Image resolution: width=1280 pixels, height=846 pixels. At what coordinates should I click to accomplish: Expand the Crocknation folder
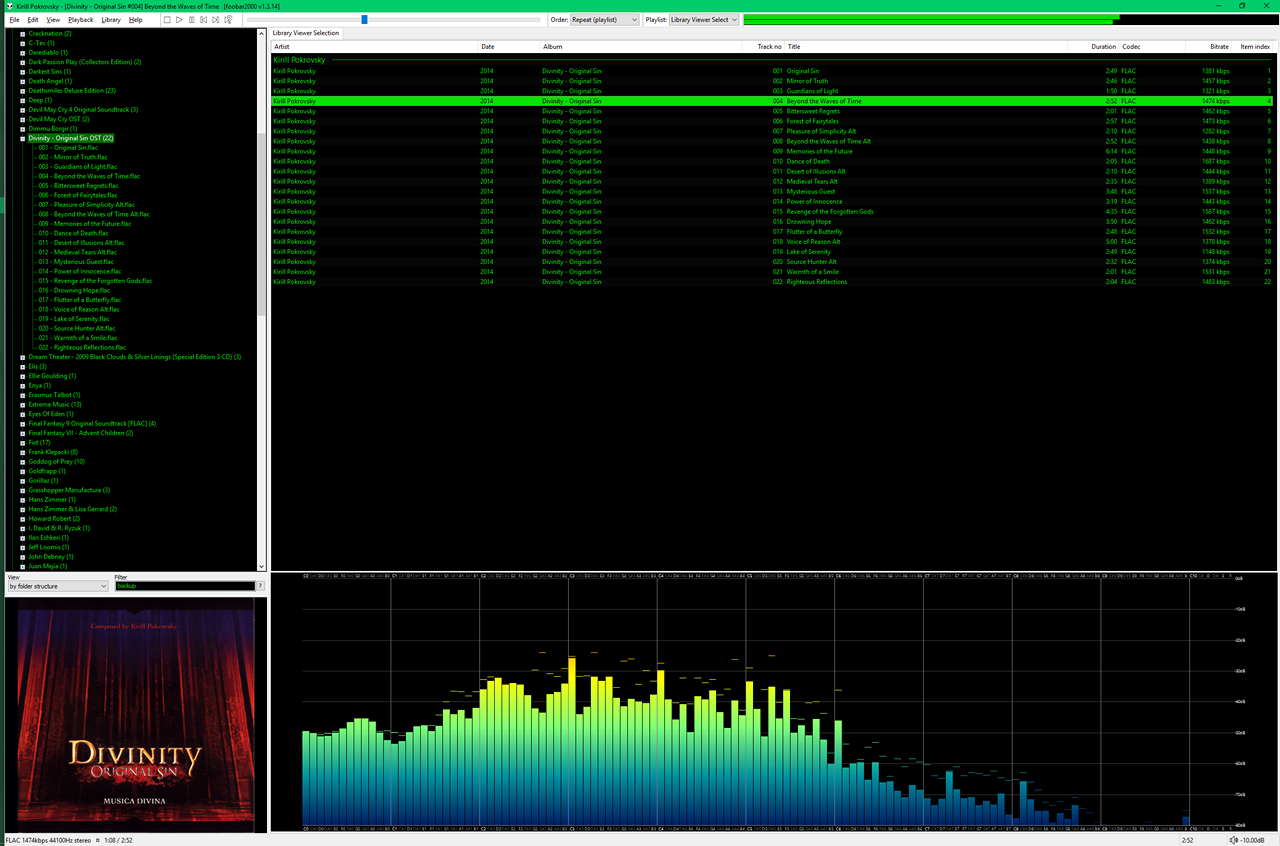click(x=22, y=34)
